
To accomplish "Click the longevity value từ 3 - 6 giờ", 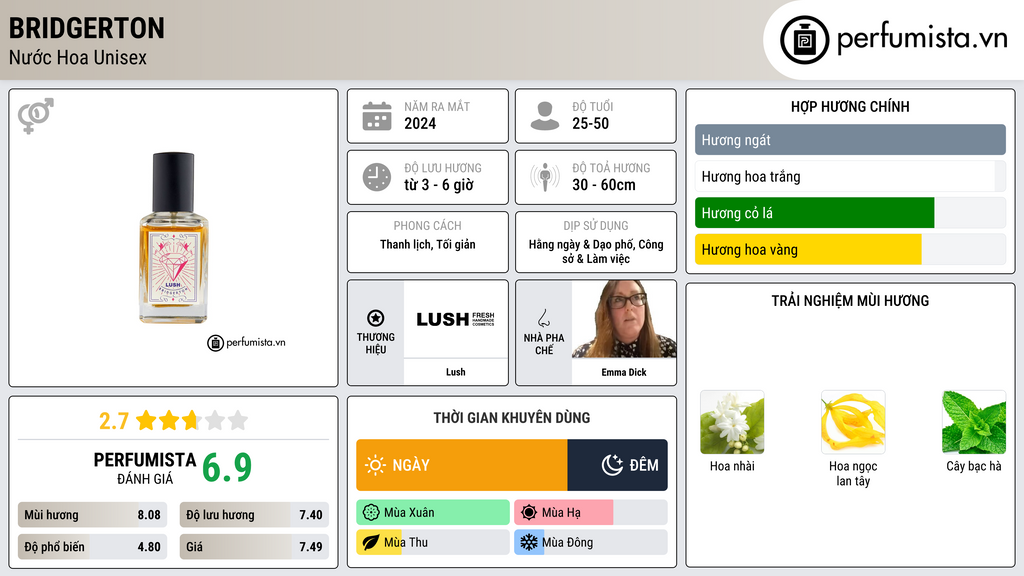I will point(438,185).
